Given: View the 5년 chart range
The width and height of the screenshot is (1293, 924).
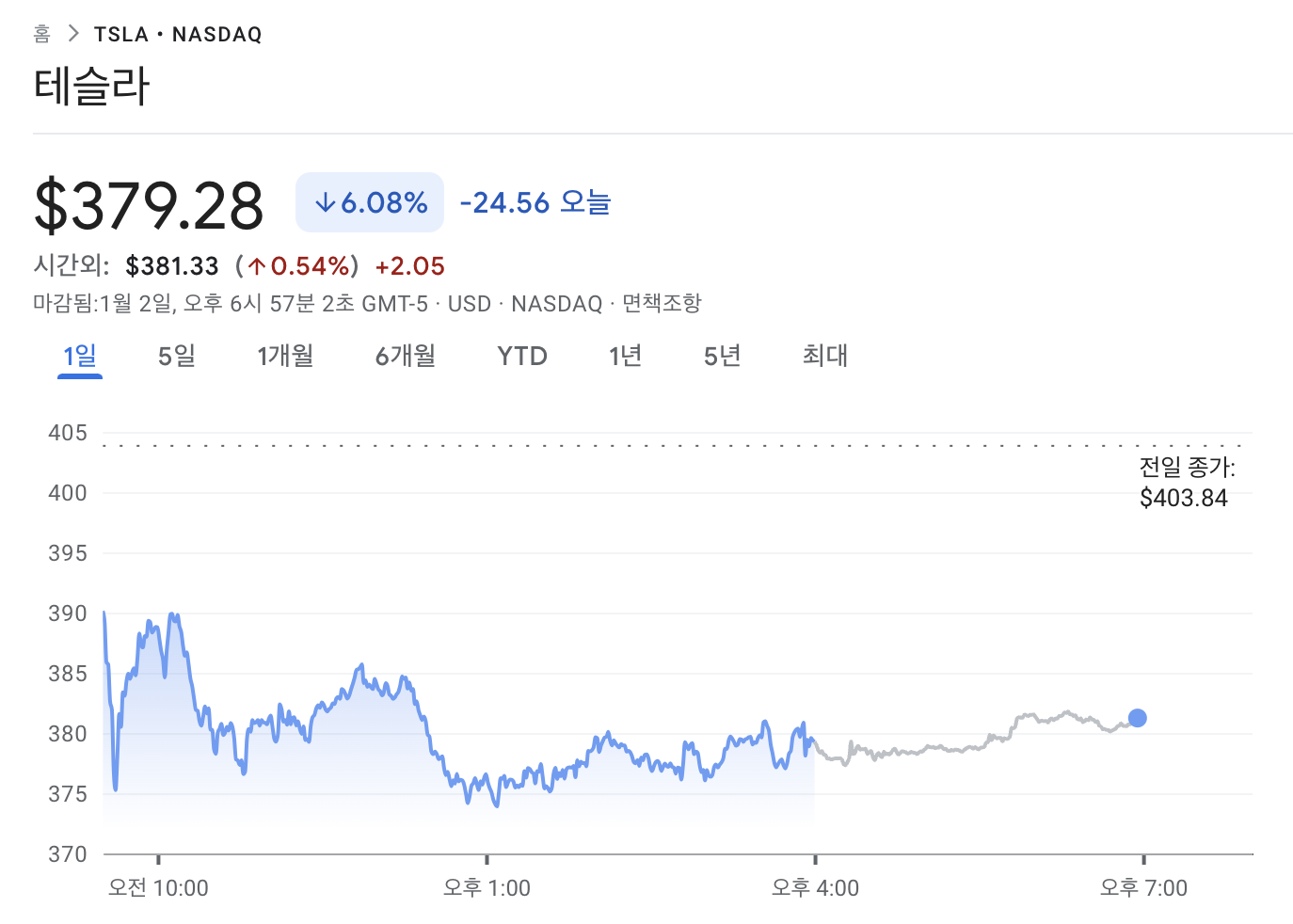Looking at the screenshot, I should (723, 356).
